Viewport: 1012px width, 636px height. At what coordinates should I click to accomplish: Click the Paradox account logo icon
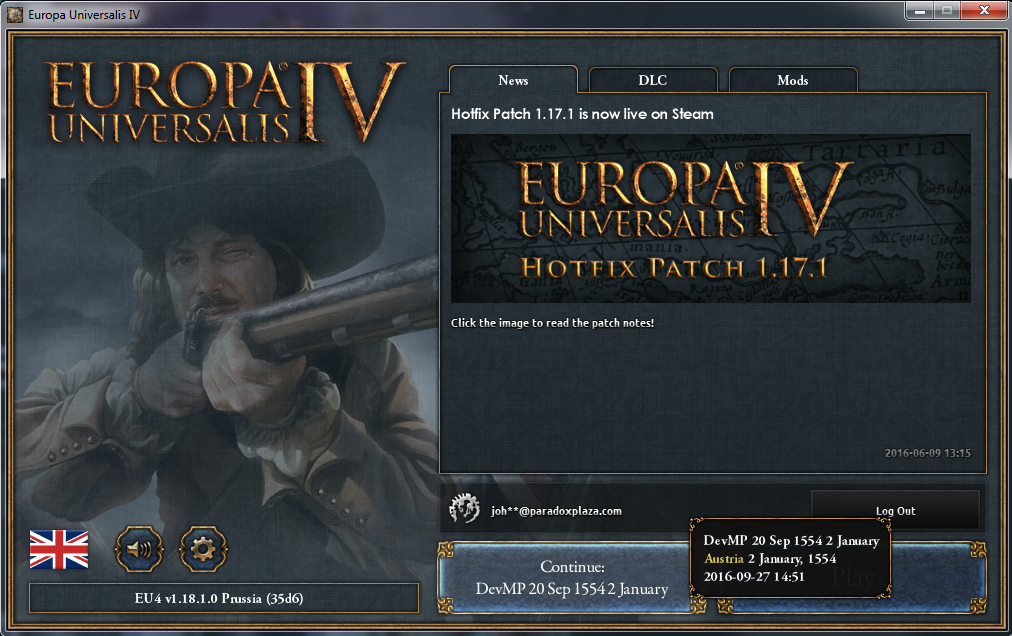click(464, 508)
